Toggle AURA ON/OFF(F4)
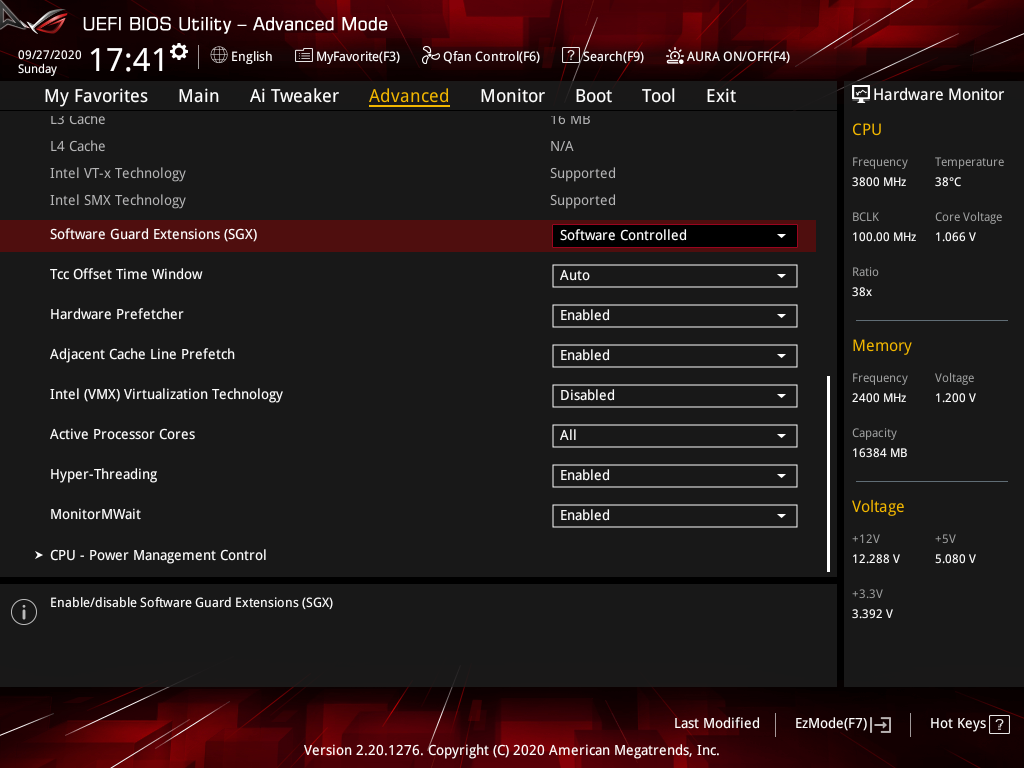The height and width of the screenshot is (768, 1024). pos(728,56)
